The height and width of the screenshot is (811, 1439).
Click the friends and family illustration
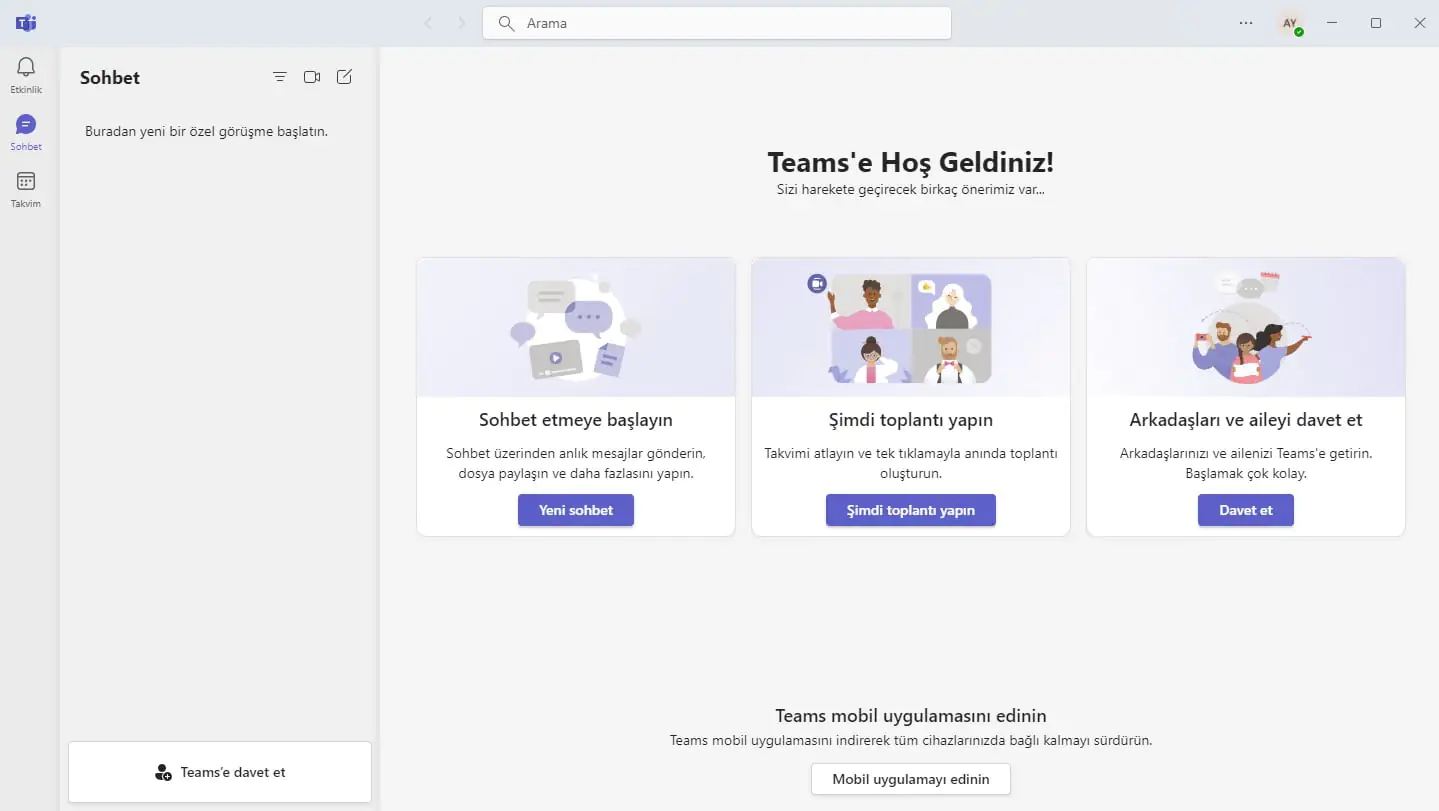[x=1245, y=328]
